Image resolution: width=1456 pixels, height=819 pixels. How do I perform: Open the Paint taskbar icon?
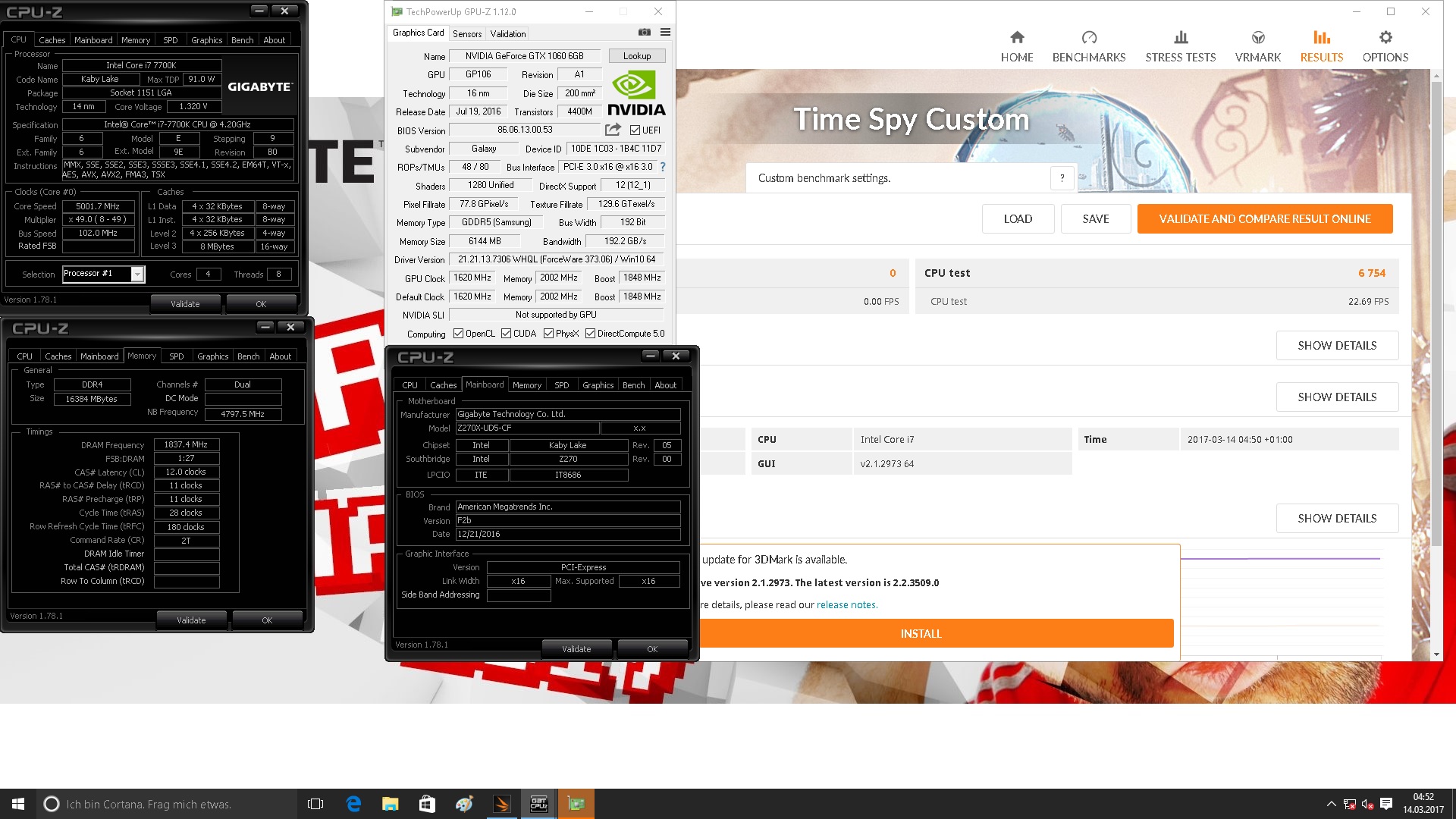coord(464,804)
